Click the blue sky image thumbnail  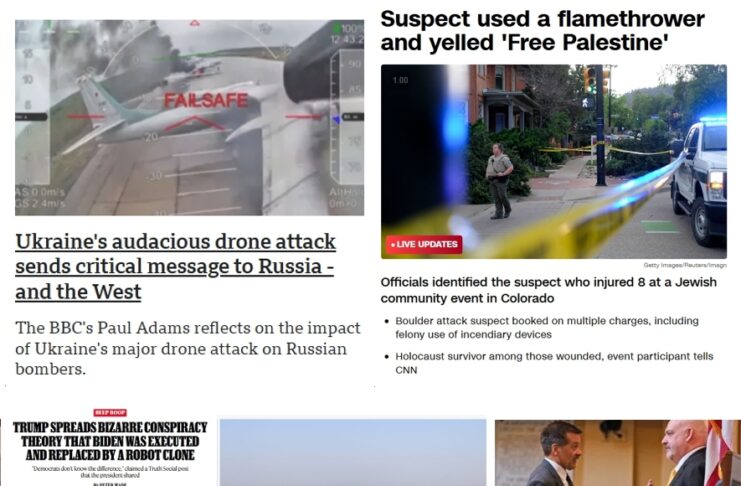click(353, 452)
